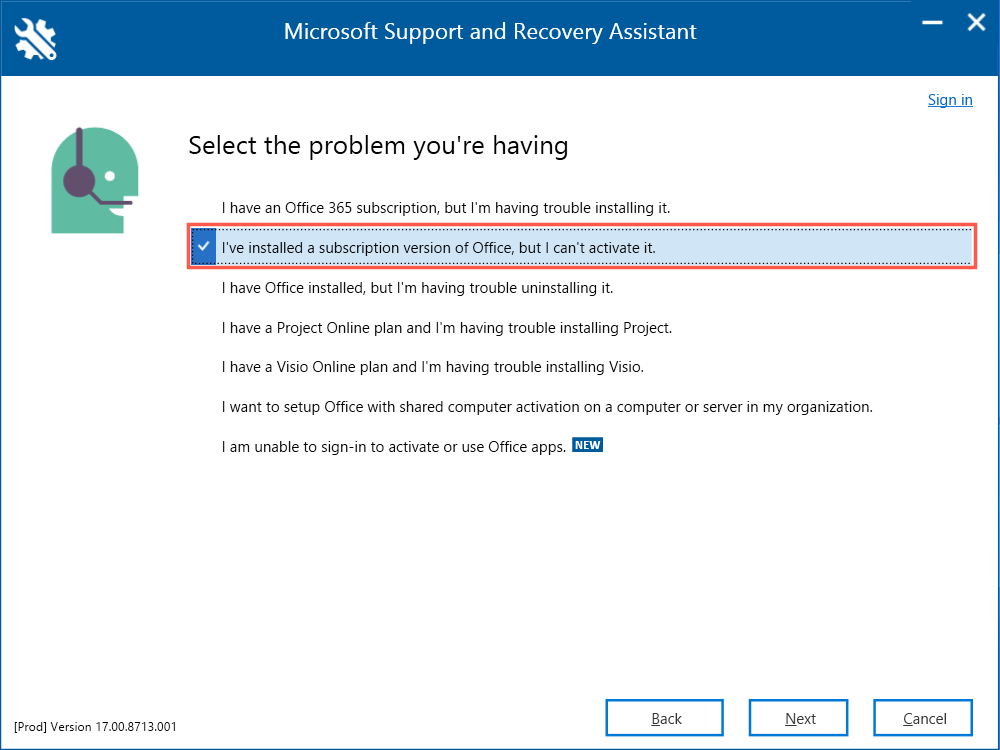Click the NEW badge beside sign-in option
Screen dimensions: 1000x750
coord(588,446)
